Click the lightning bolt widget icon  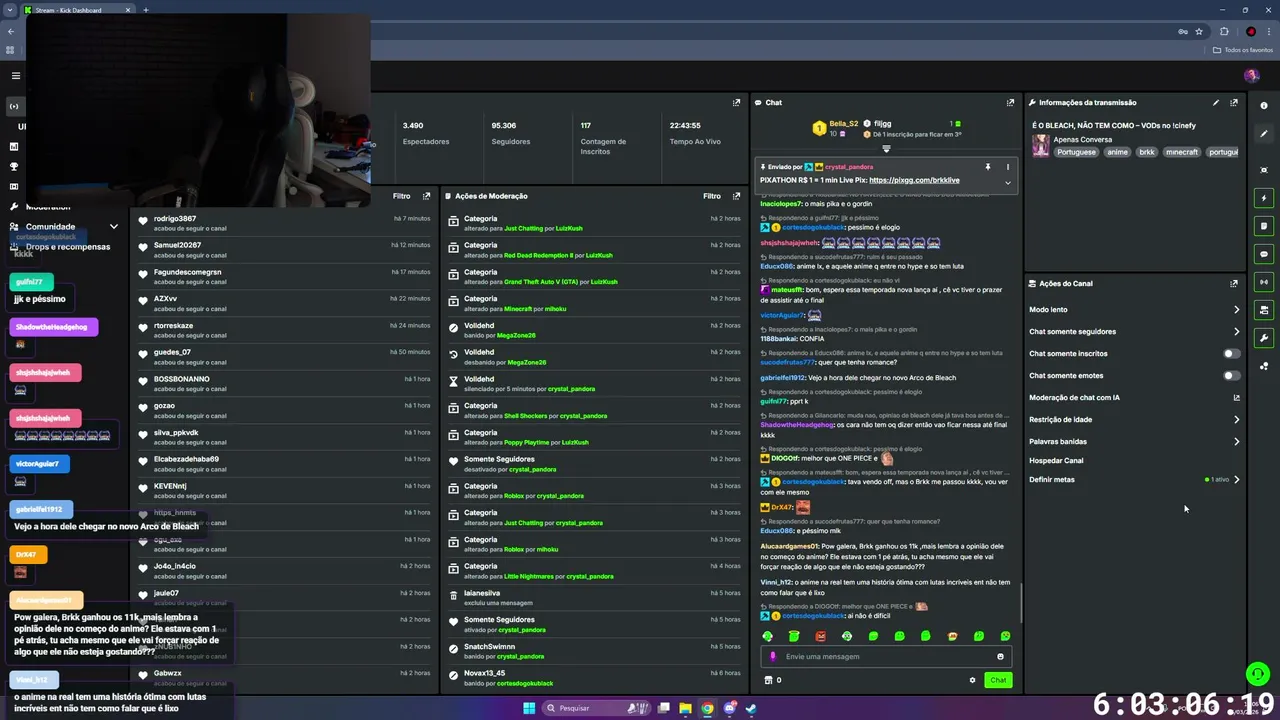tap(1264, 198)
